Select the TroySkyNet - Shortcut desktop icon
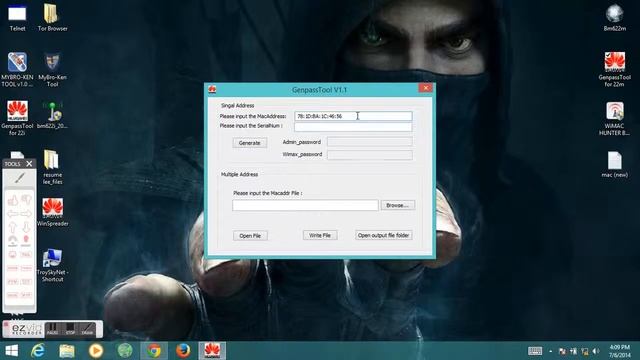This screenshot has height=360, width=640. (52, 265)
